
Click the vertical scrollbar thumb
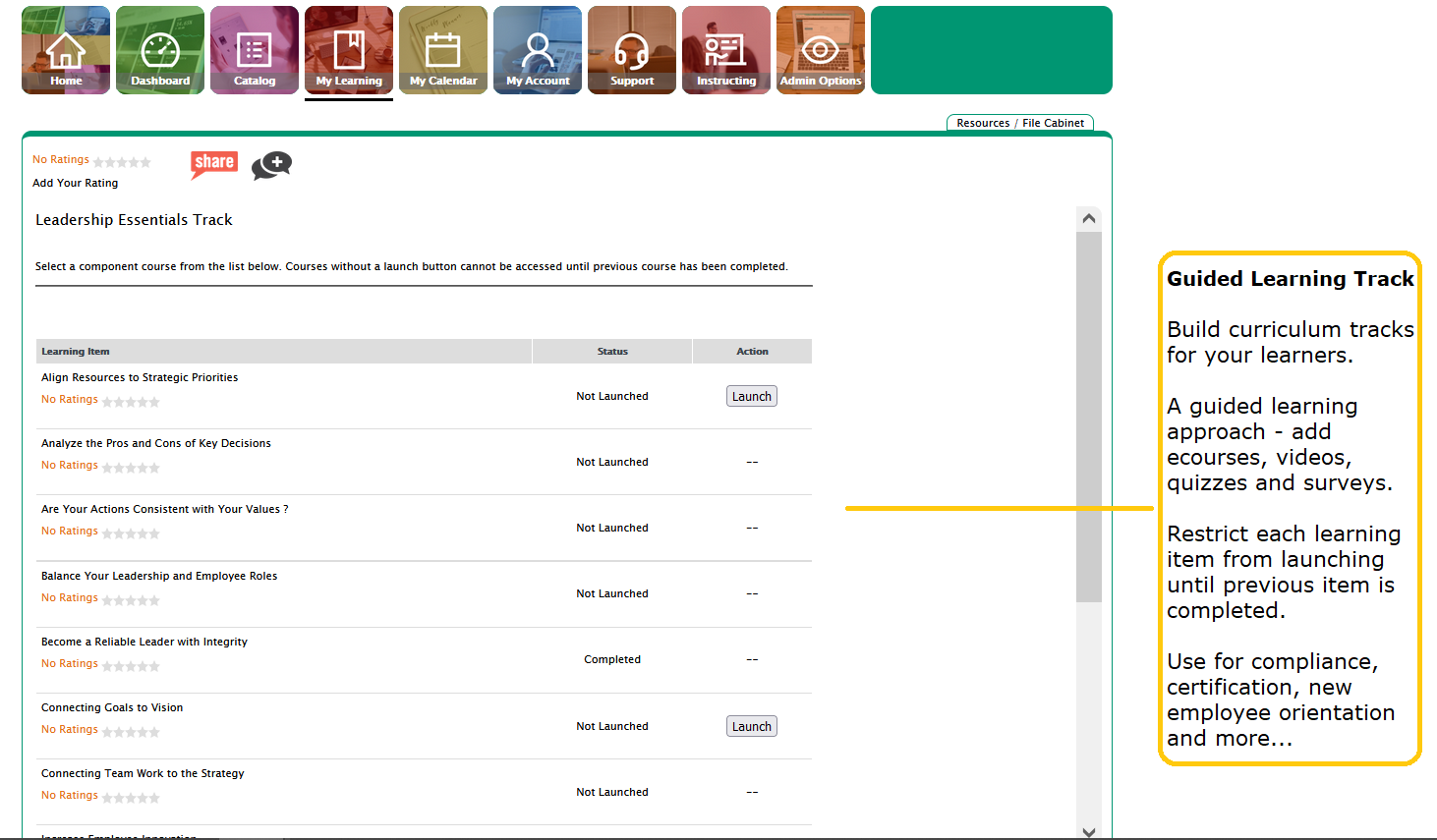(x=1089, y=417)
